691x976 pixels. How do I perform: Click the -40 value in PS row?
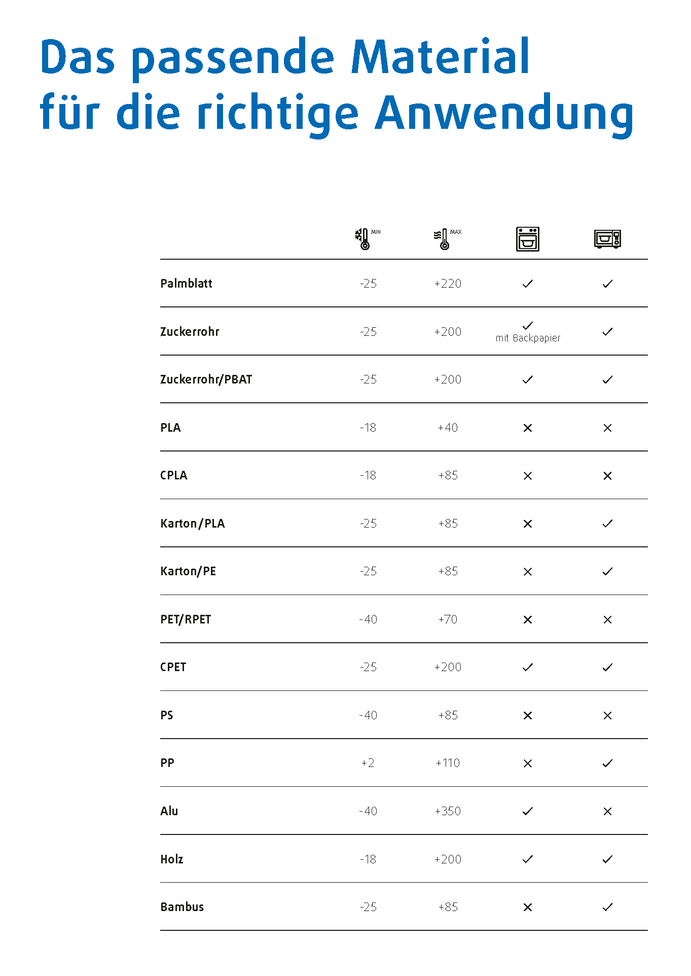coord(368,715)
